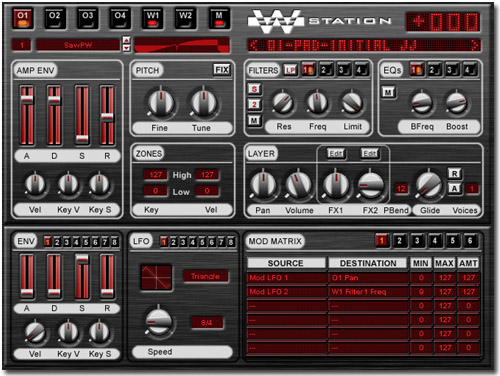Click the waveform down arrow
This screenshot has width=500, height=376.
coord(126,48)
